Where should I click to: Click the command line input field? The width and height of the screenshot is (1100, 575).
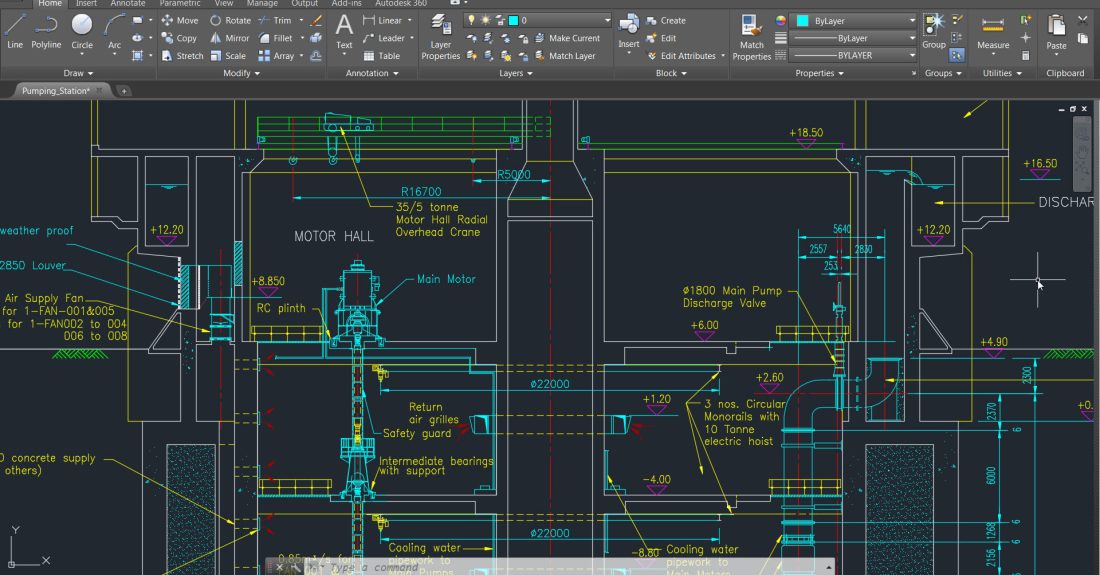coord(568,567)
